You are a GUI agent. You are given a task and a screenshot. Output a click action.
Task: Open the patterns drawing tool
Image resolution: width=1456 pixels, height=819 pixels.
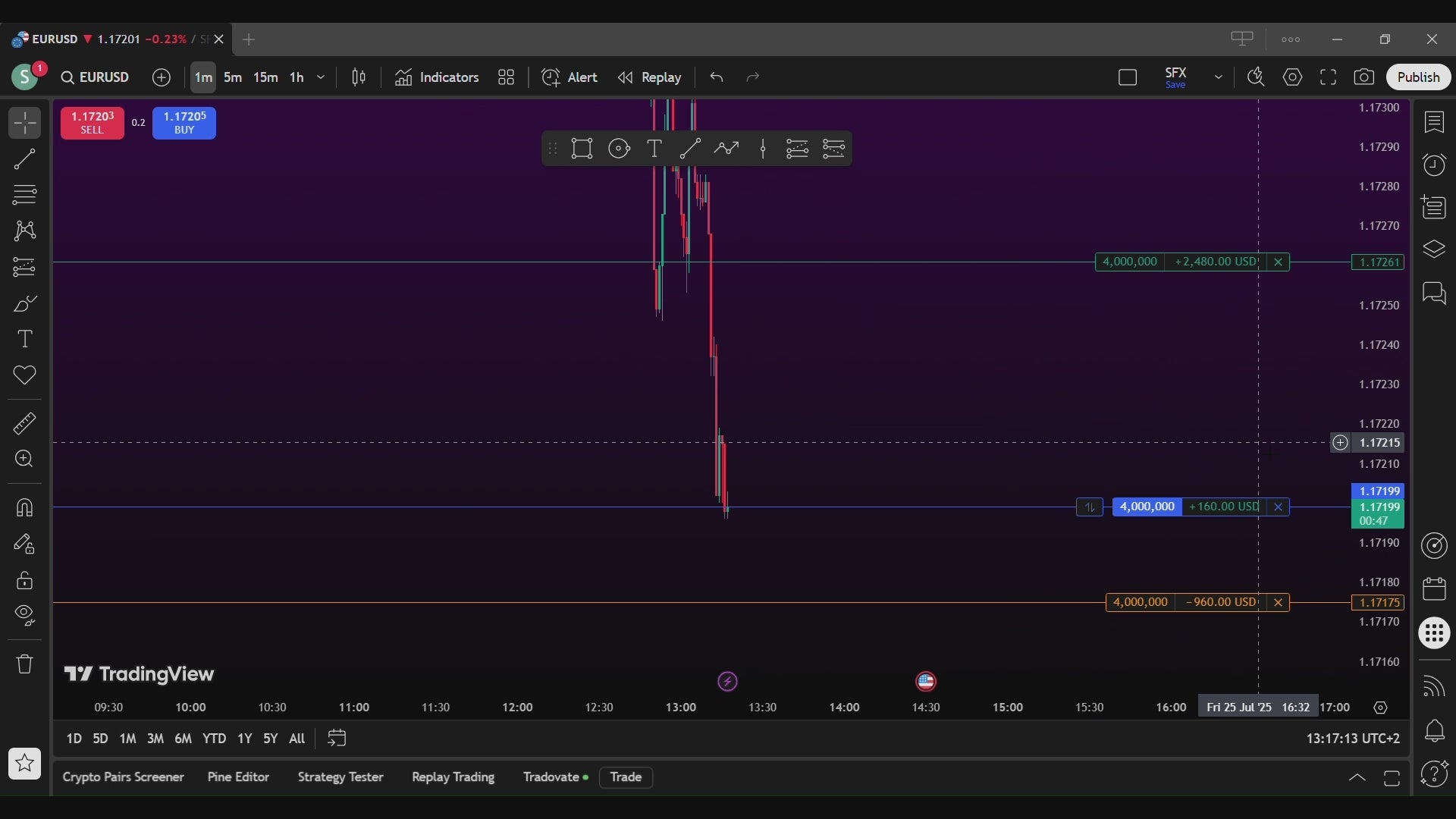coord(24,231)
